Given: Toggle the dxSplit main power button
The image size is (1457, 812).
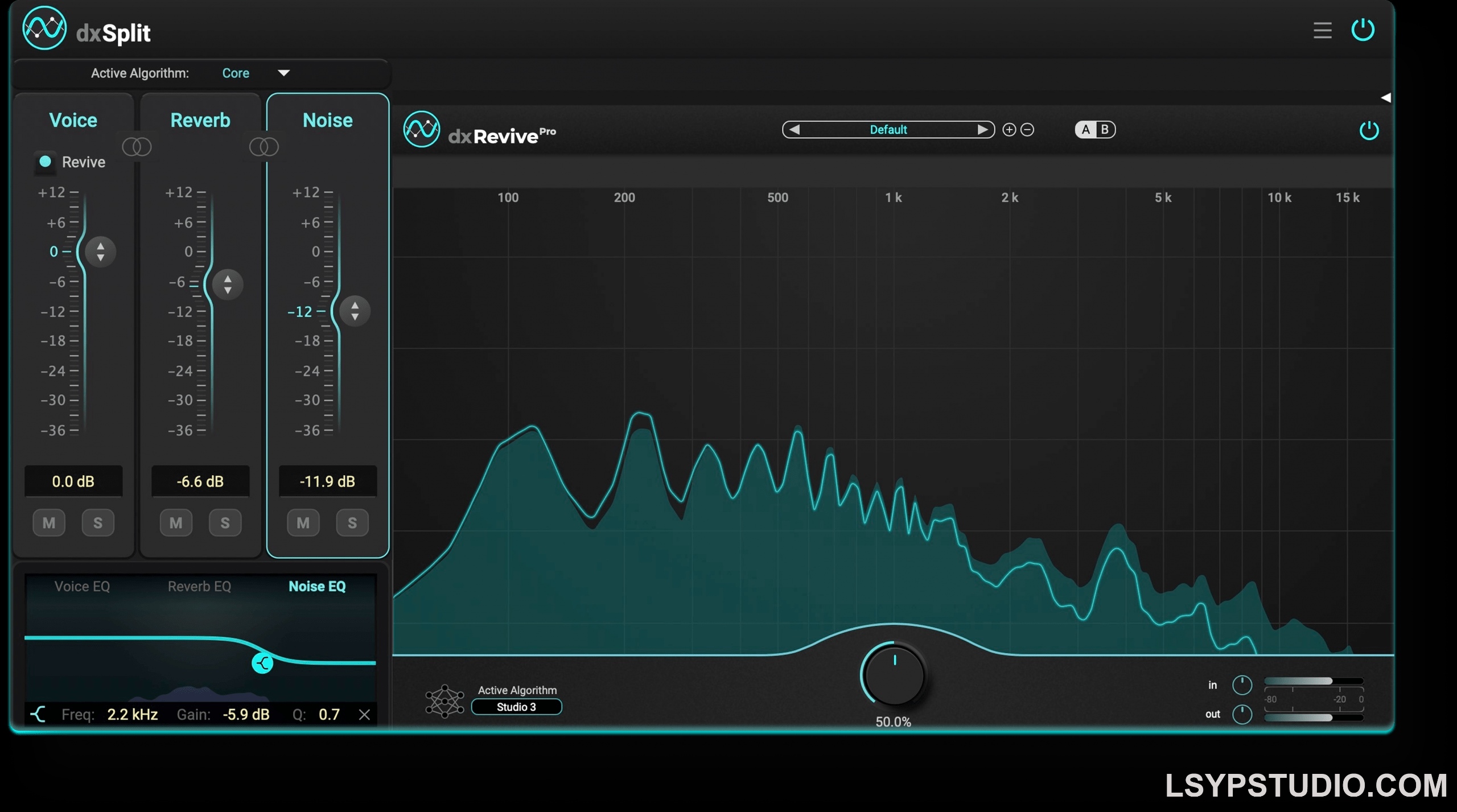Looking at the screenshot, I should (x=1363, y=30).
